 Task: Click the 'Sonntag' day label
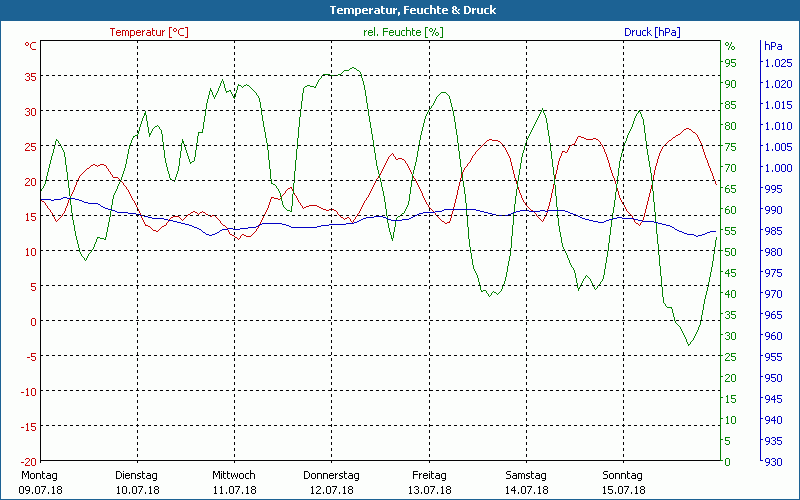click(x=622, y=475)
